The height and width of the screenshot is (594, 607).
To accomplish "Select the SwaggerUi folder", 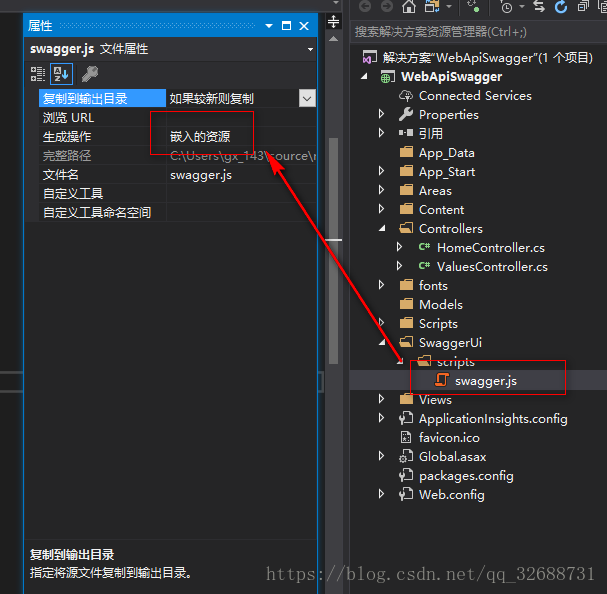I will 450,342.
